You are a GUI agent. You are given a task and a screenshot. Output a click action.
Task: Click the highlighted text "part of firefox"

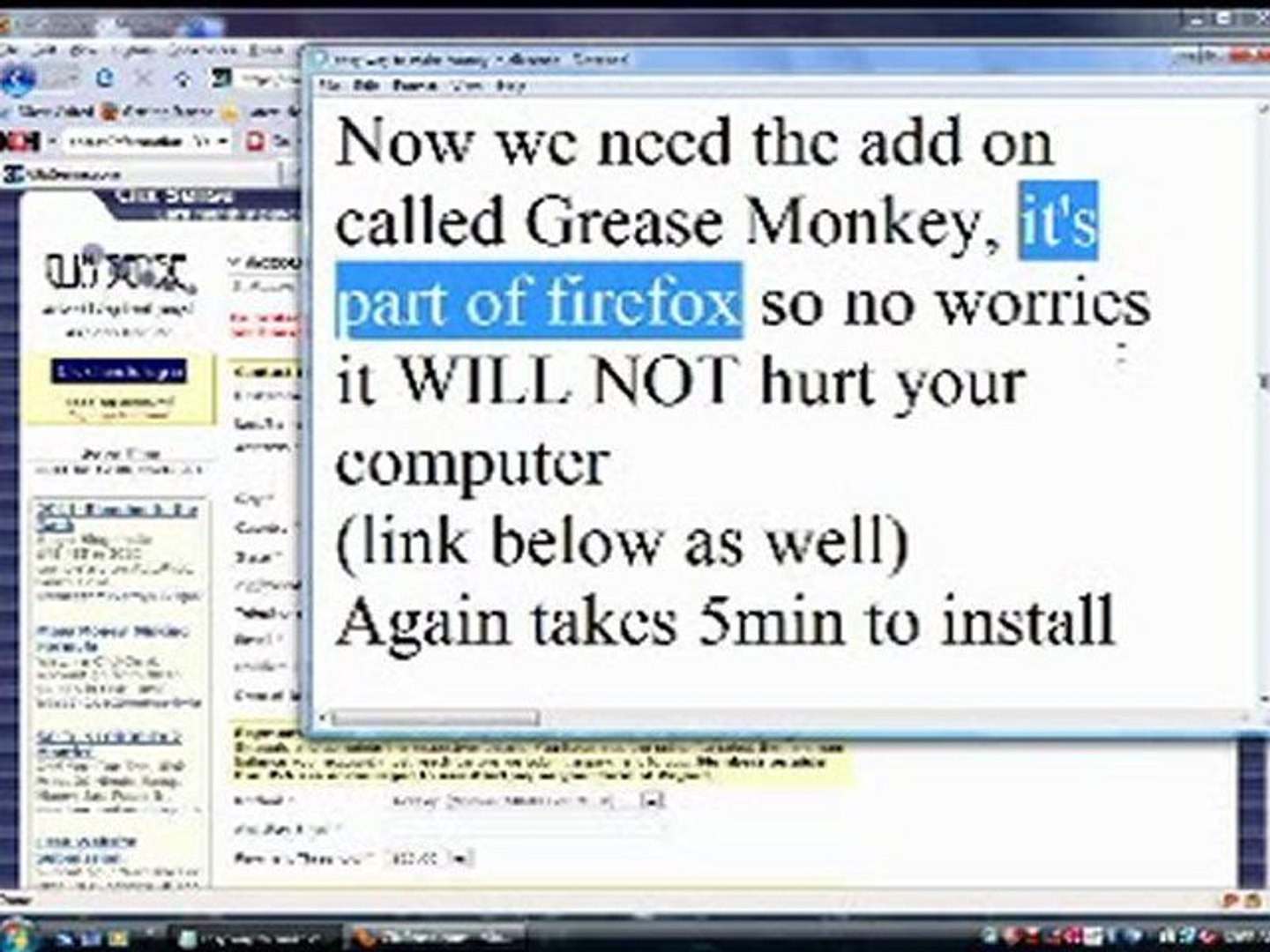click(538, 301)
